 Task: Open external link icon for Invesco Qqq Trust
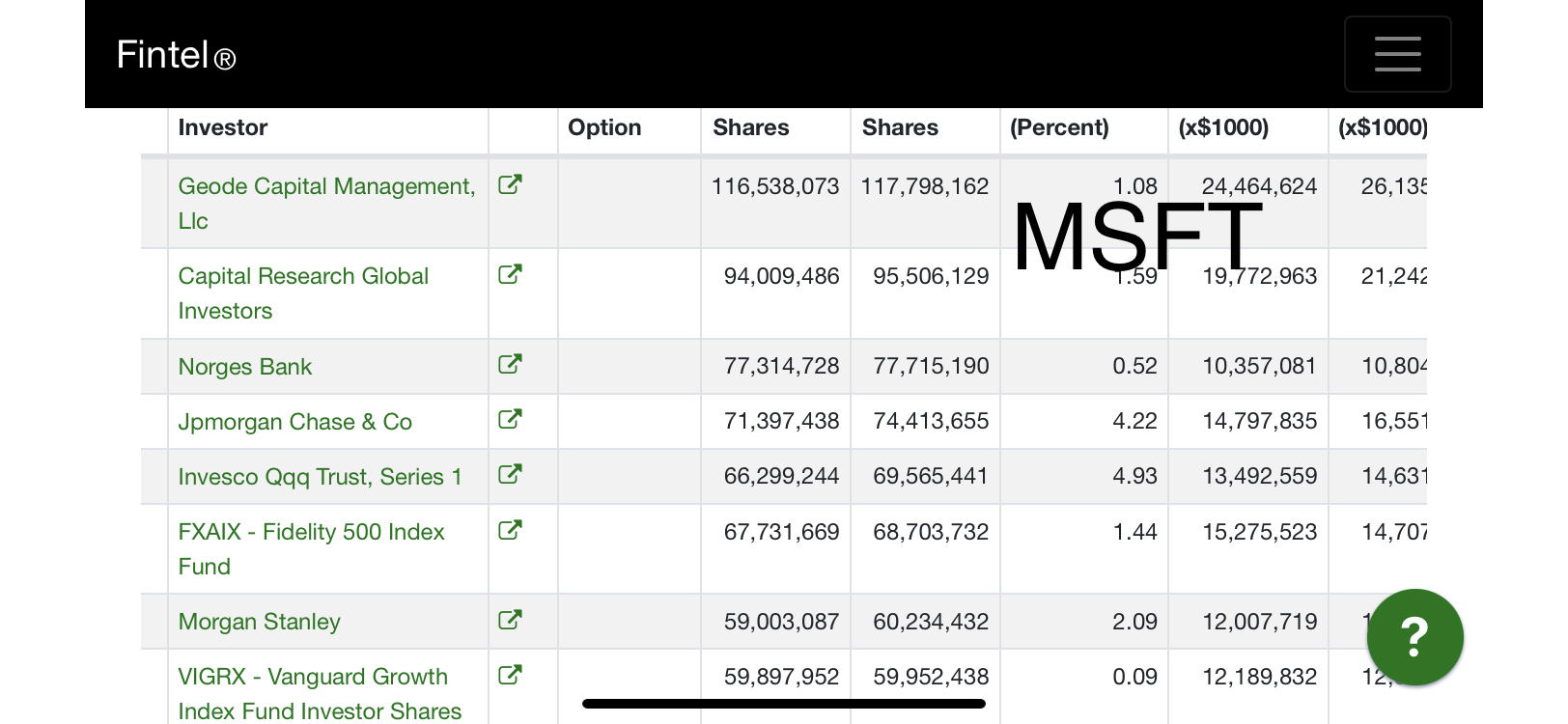510,474
